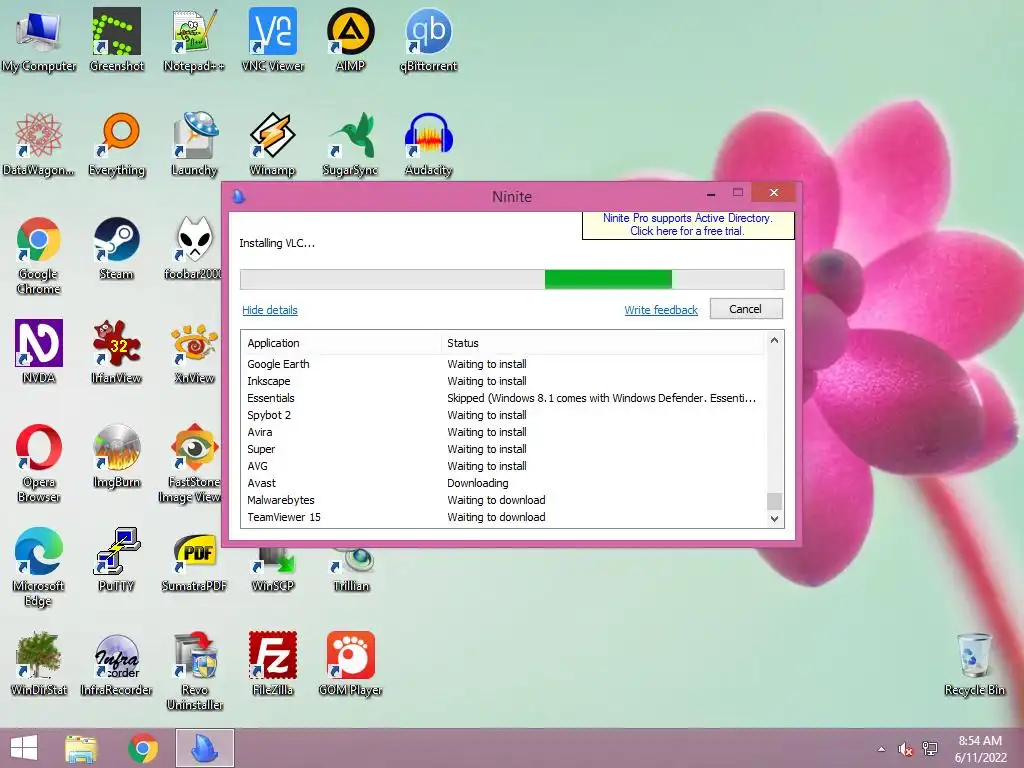1024x768 pixels.
Task: Click the DataWagon desktop icon
Action: [x=39, y=144]
